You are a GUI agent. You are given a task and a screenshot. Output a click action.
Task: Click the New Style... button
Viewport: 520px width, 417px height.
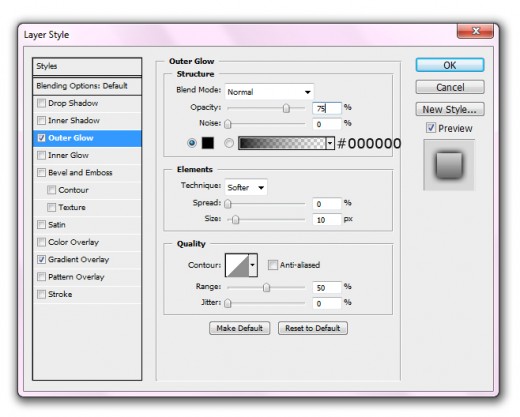click(x=450, y=109)
